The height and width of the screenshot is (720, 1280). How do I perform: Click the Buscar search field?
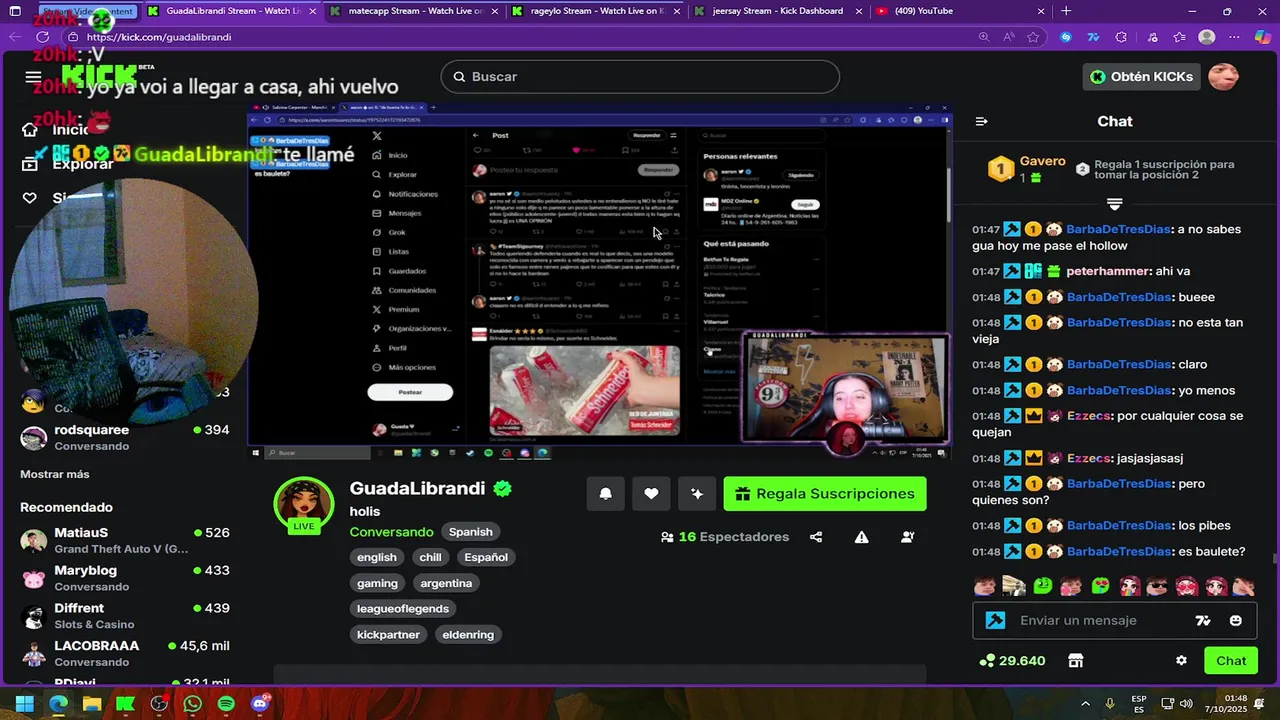click(x=640, y=77)
